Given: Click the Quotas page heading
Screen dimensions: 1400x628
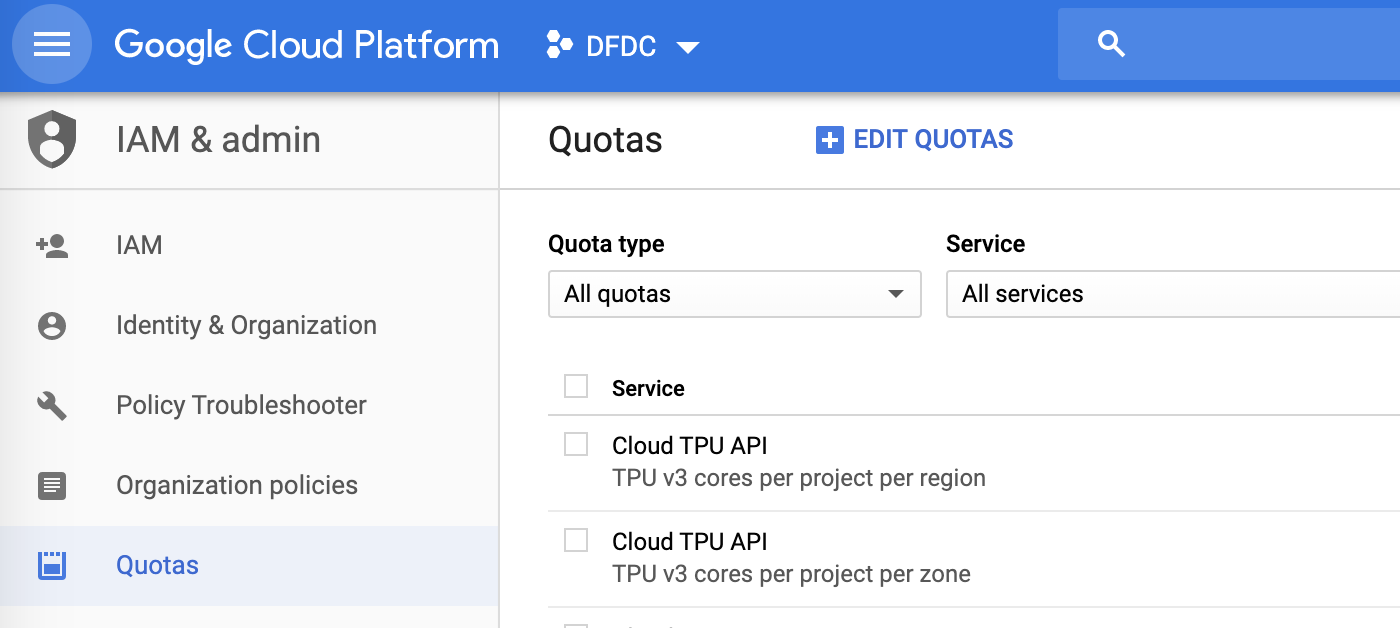Looking at the screenshot, I should 605,140.
